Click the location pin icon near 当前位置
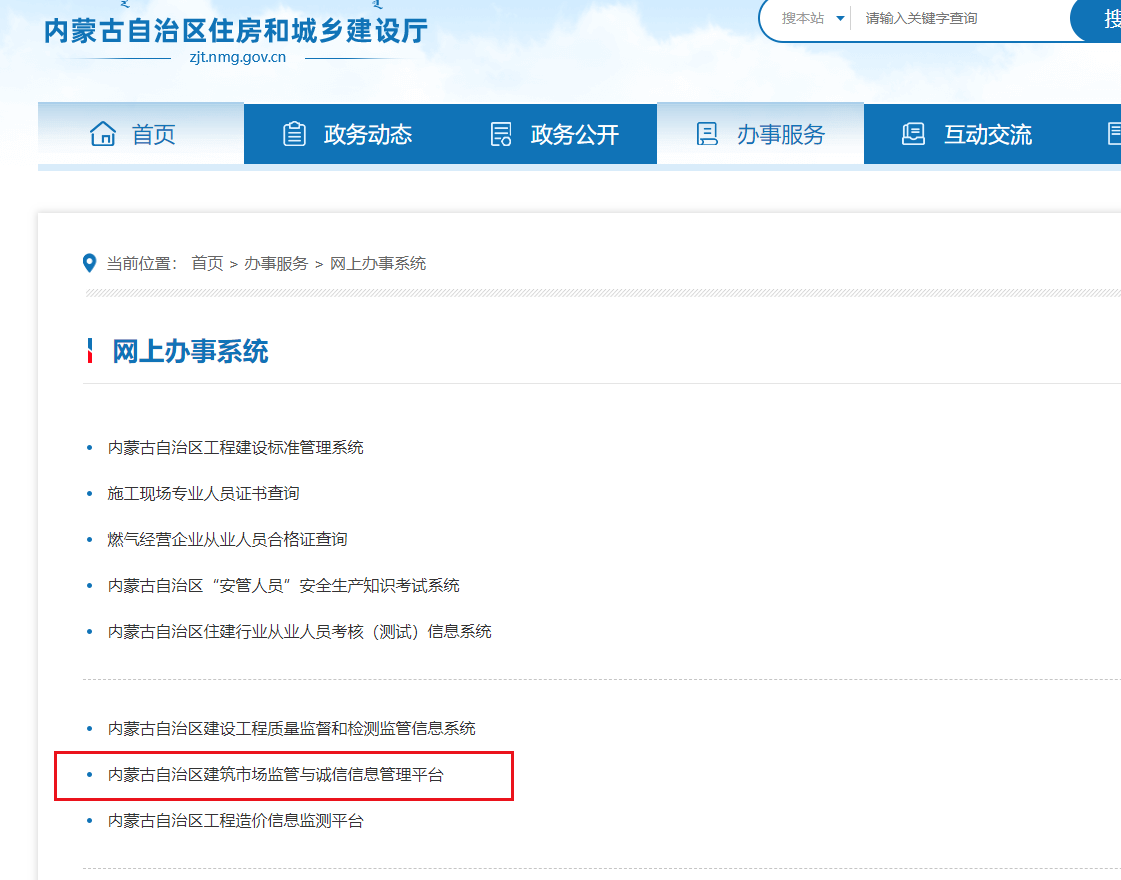The image size is (1121, 880). click(x=89, y=263)
